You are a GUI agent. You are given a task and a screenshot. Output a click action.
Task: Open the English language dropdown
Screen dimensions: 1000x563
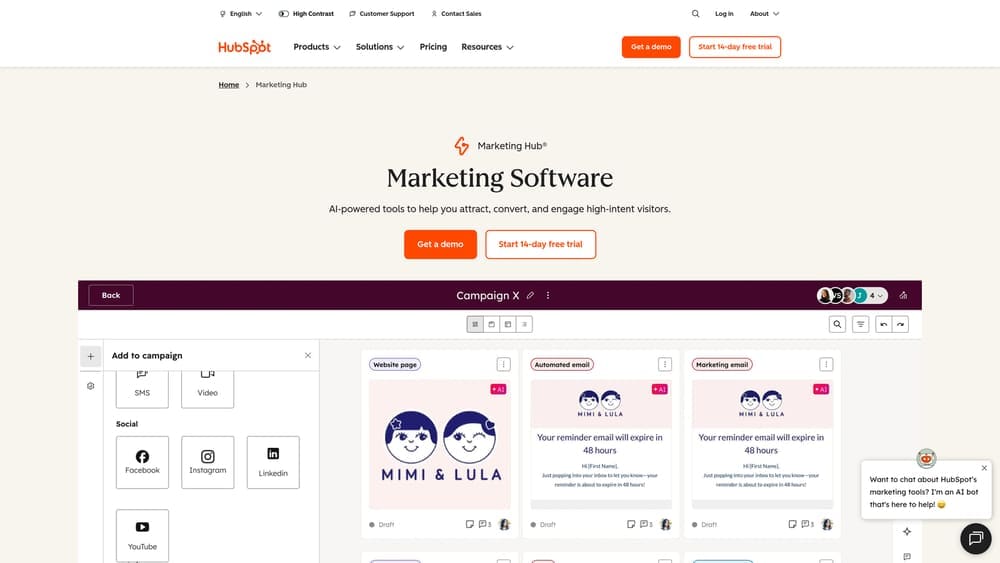241,13
